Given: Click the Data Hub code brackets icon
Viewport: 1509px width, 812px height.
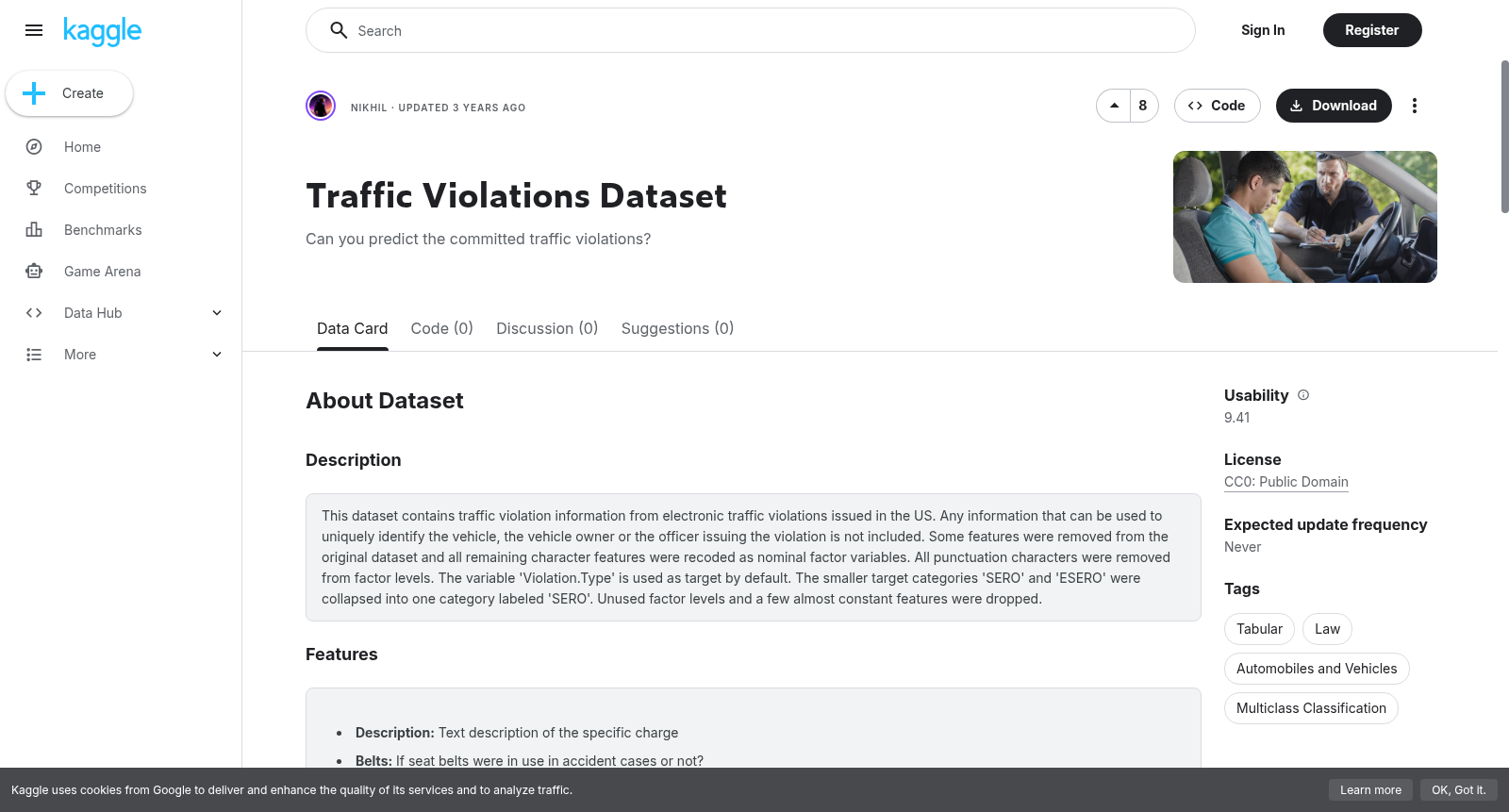Looking at the screenshot, I should pos(34,313).
